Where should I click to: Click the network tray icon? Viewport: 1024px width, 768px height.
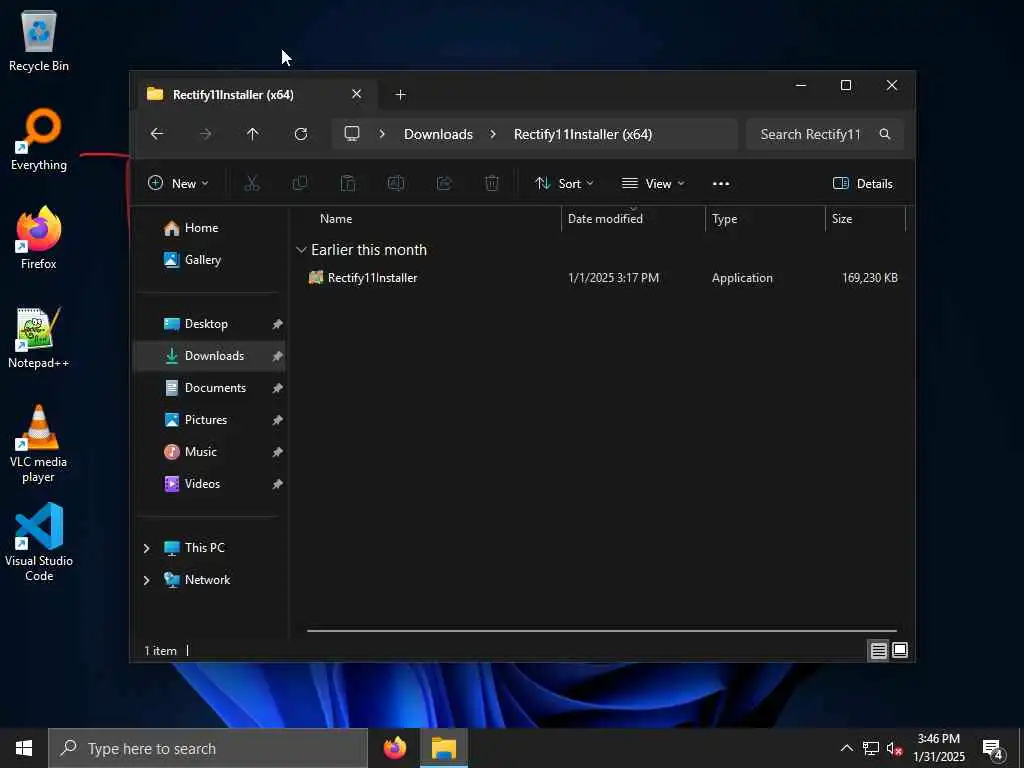871,749
